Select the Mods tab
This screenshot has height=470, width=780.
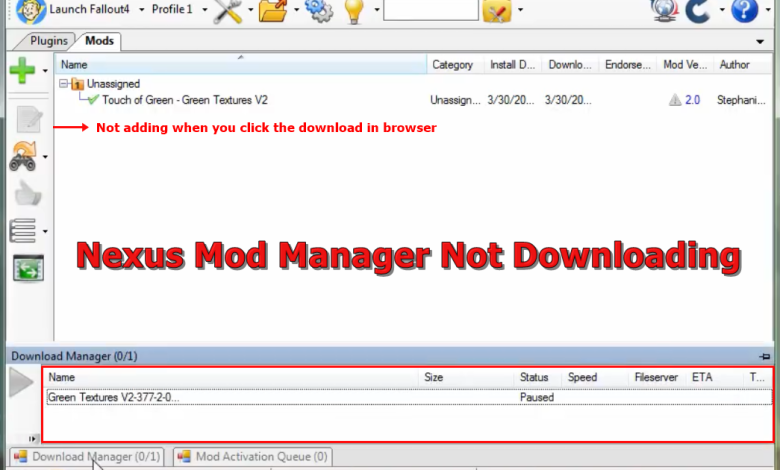[99, 41]
